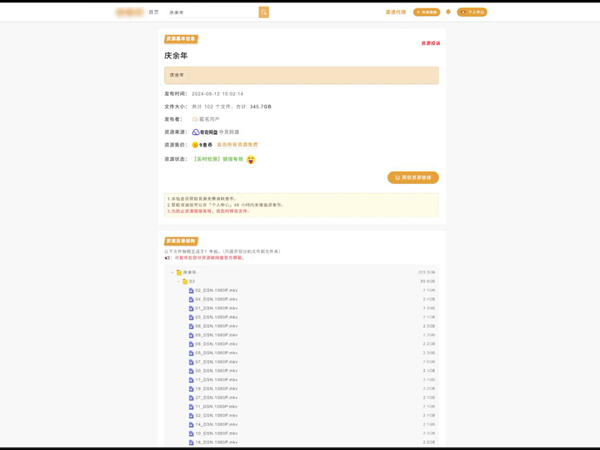Click the tongue-out emoji beside link status
This screenshot has width=600, height=450.
pos(251,159)
